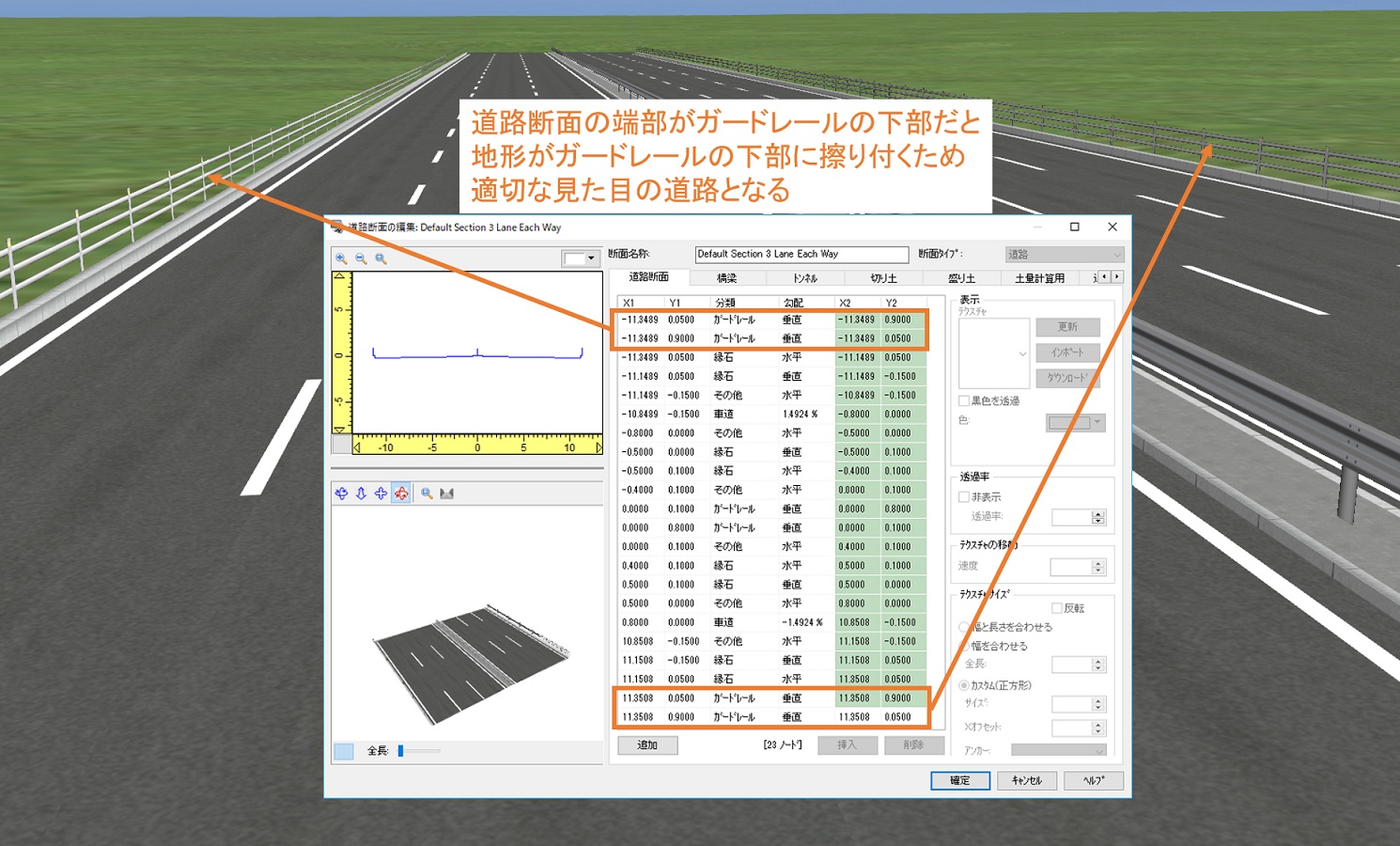Image resolution: width=1400 pixels, height=846 pixels.
Task: Toggle the 黒色を透過 checkbox
Action: click(964, 401)
